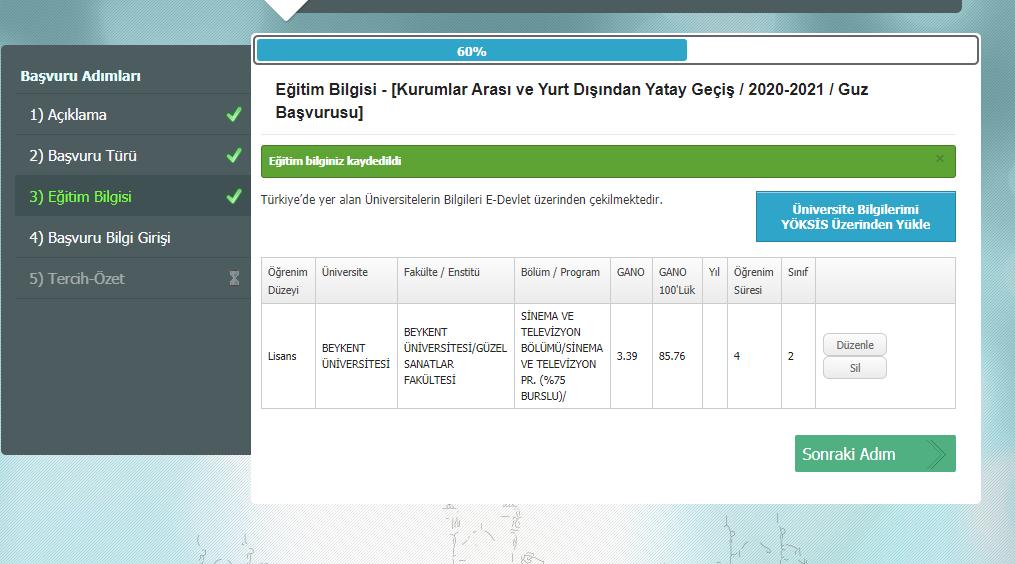Click the Eğitim Bilgisi page title
This screenshot has height=564, width=1015.
(572, 100)
